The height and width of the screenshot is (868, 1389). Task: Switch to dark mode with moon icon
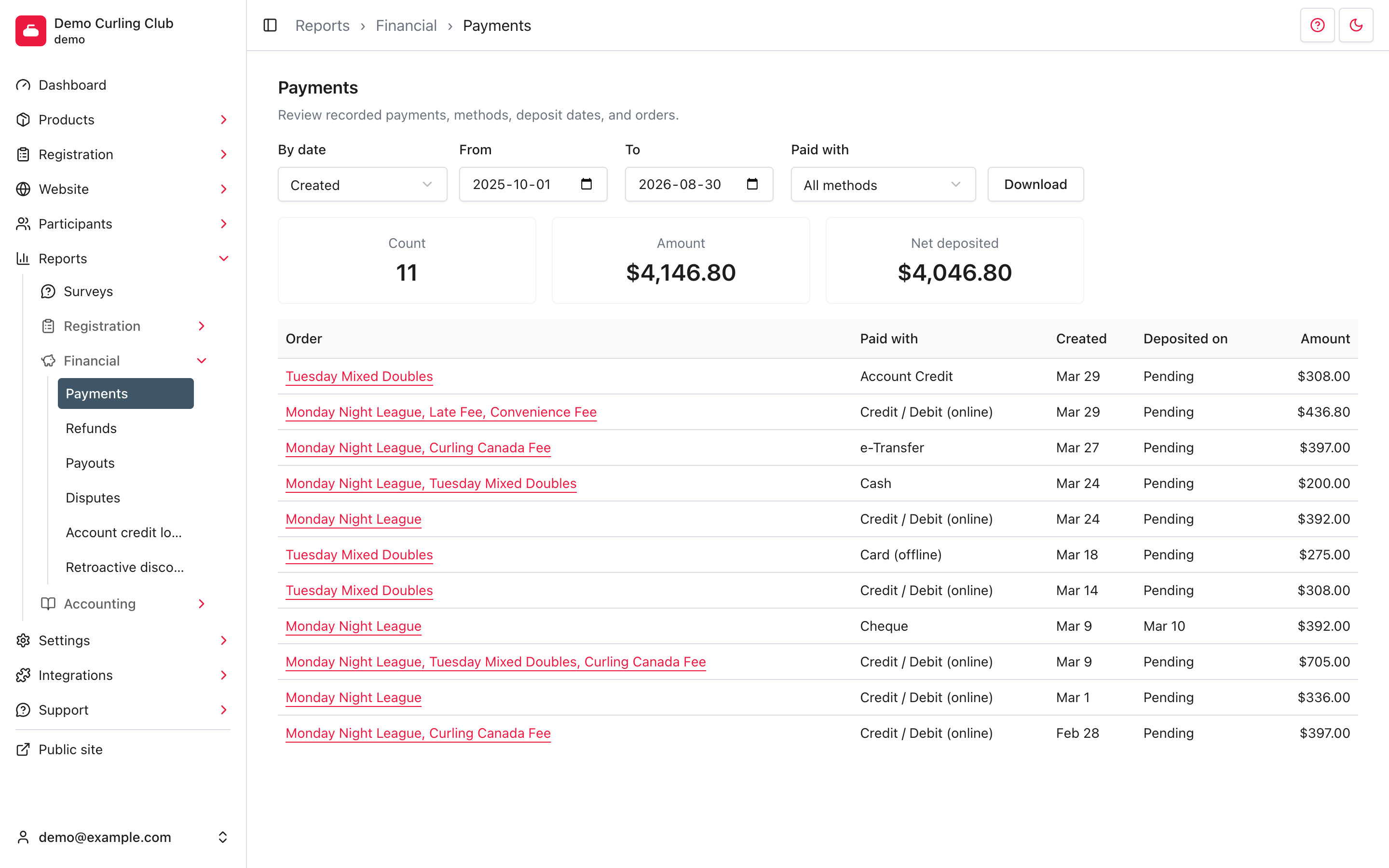click(x=1356, y=25)
